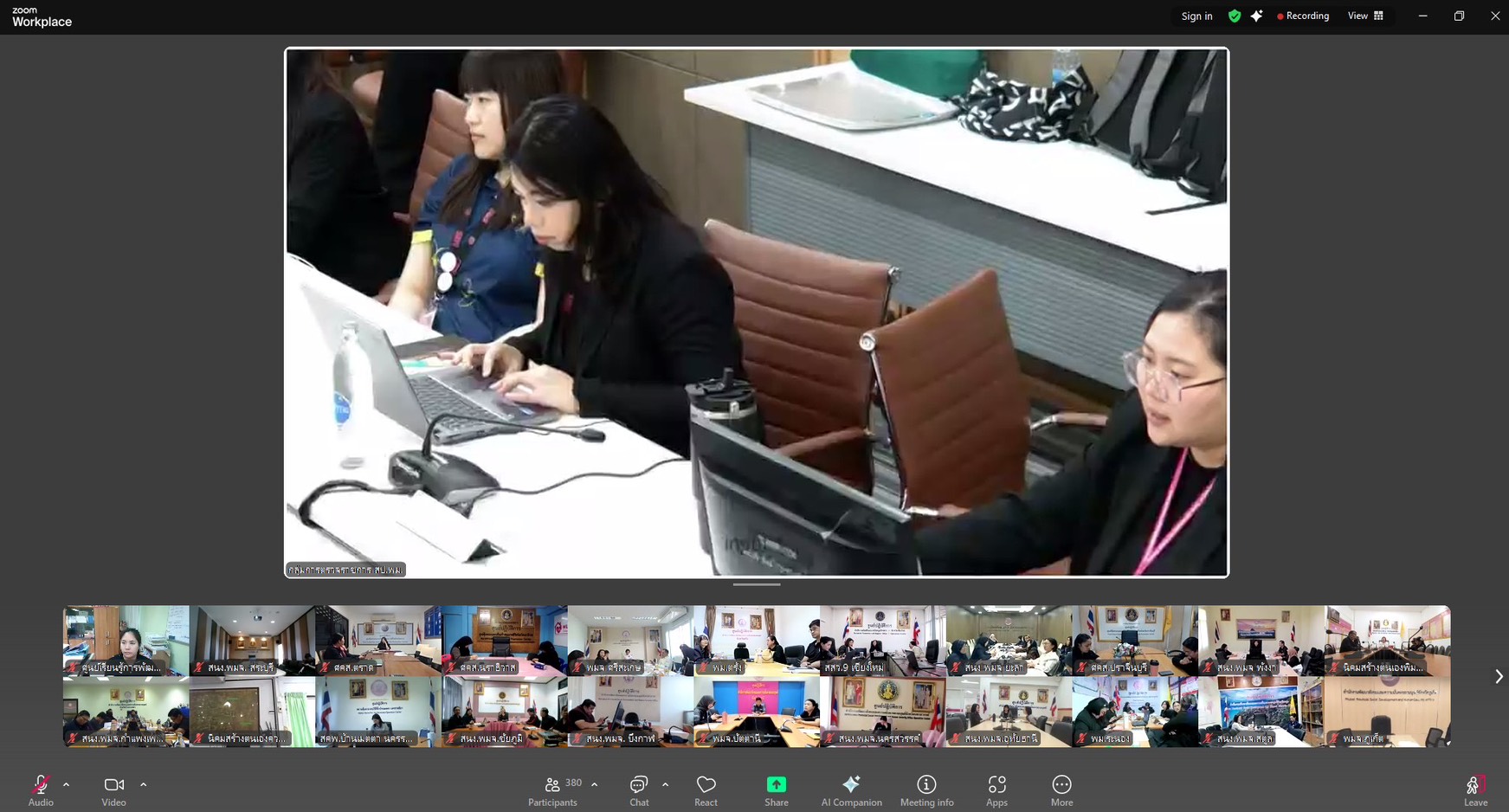Leave the meeting
Screen dimensions: 1509x812
(1474, 789)
